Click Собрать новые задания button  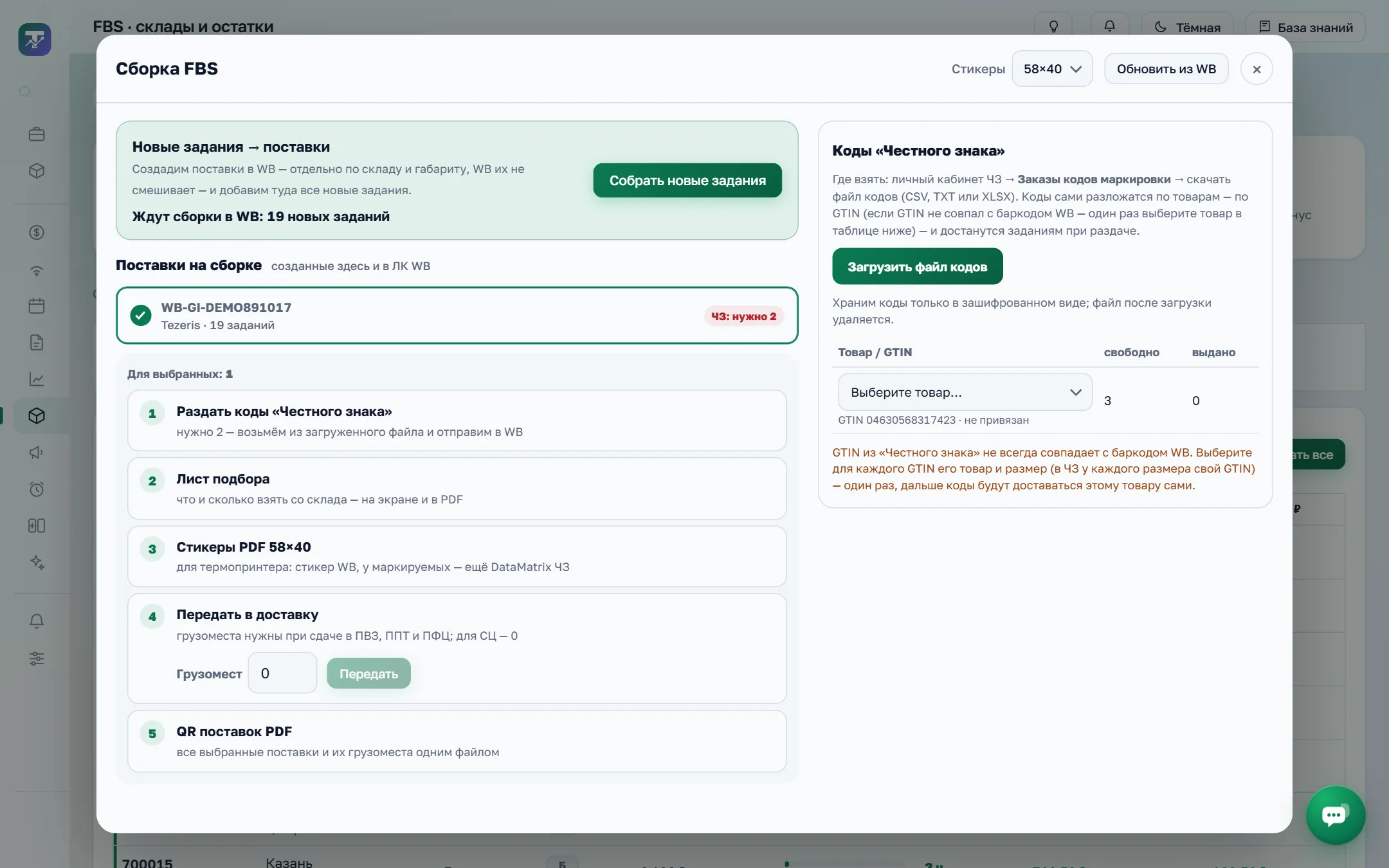pyautogui.click(x=687, y=181)
